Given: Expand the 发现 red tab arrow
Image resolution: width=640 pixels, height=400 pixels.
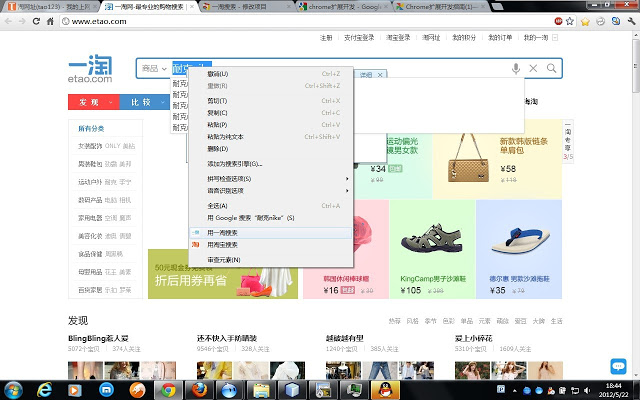Looking at the screenshot, I should point(110,102).
